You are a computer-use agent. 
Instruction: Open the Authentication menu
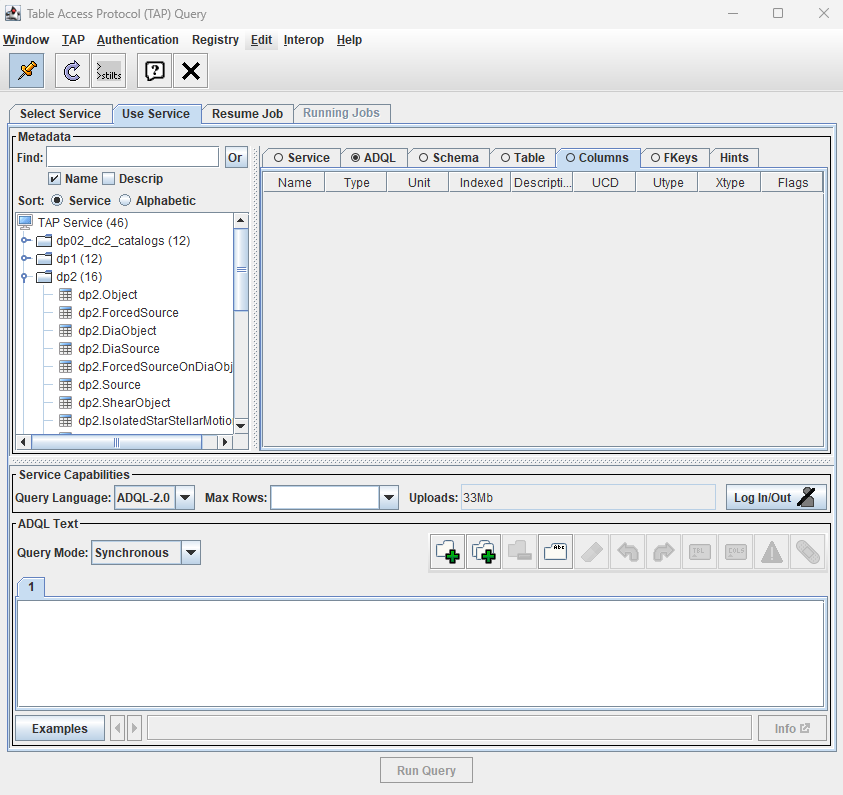point(138,40)
